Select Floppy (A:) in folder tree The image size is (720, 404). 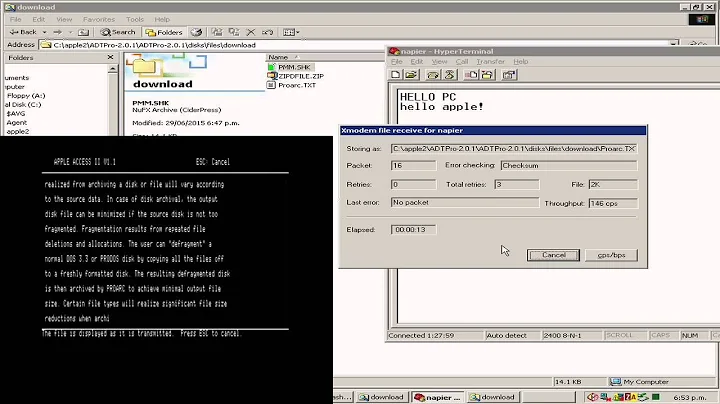tap(26, 95)
